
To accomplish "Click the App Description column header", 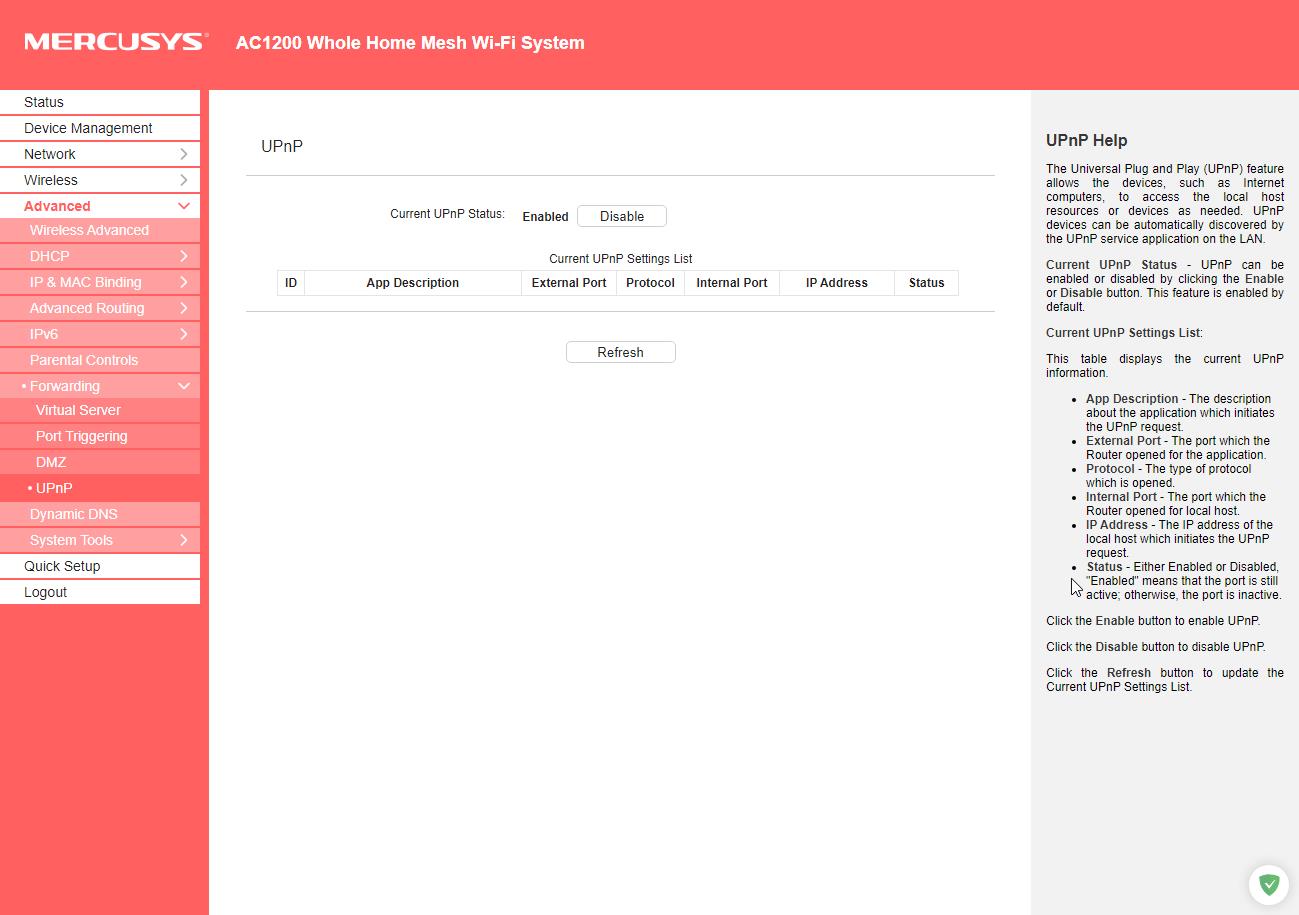I will (412, 283).
